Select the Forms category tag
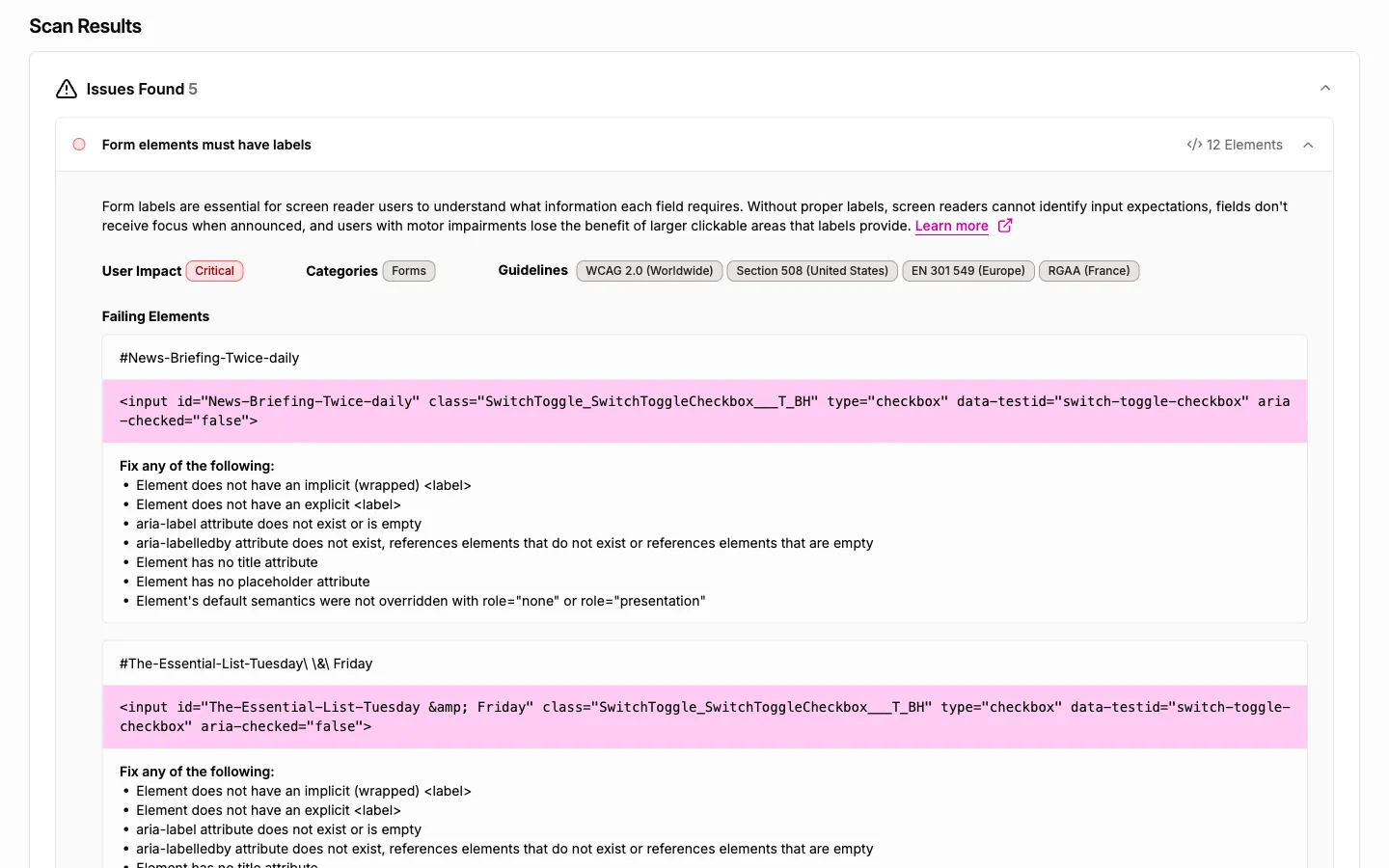 point(409,271)
